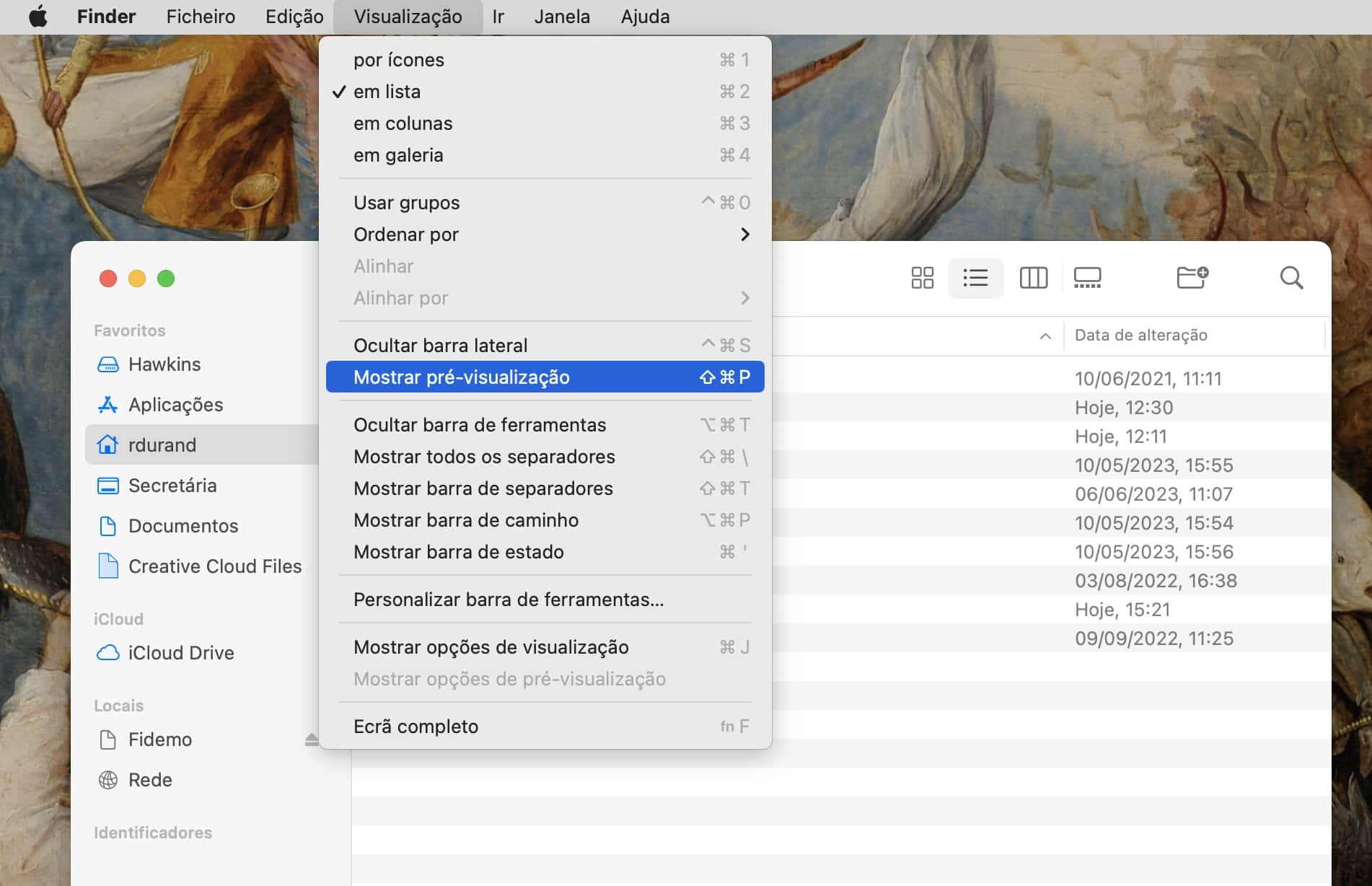Select row dated 06/06/2023, 11:07
The width and height of the screenshot is (1372, 886).
[1051, 494]
